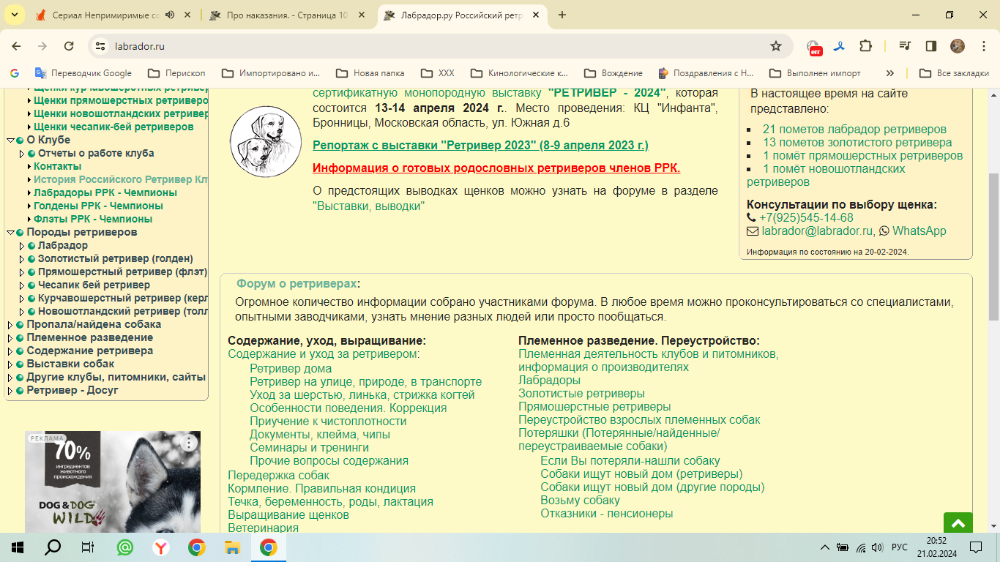Open the WhatsApp contact link
Viewport: 1000px width, 562px height.
[919, 231]
